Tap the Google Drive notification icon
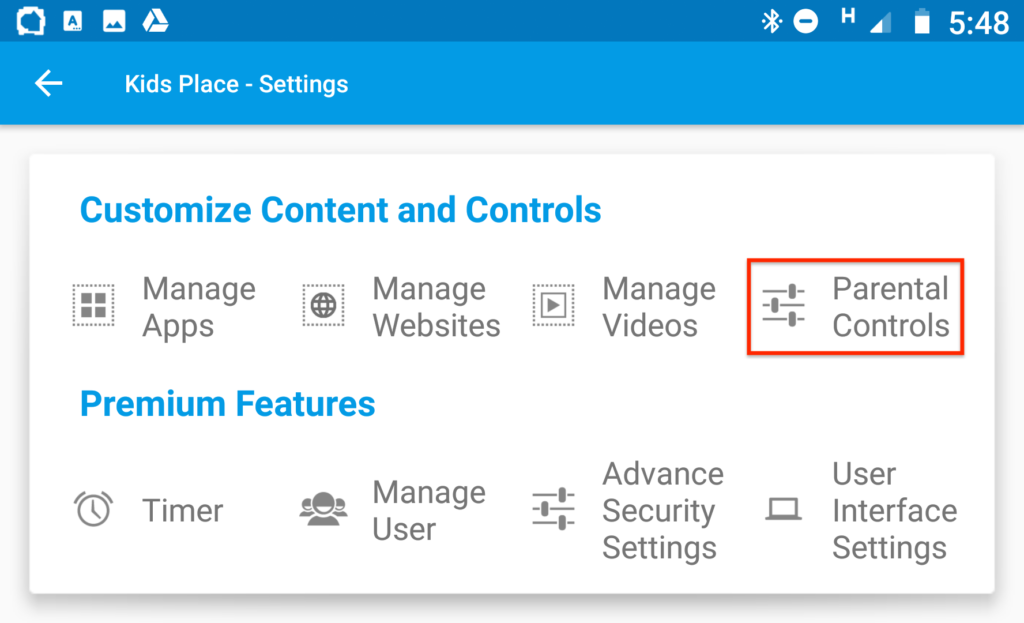The width and height of the screenshot is (1024, 623). coord(155,22)
